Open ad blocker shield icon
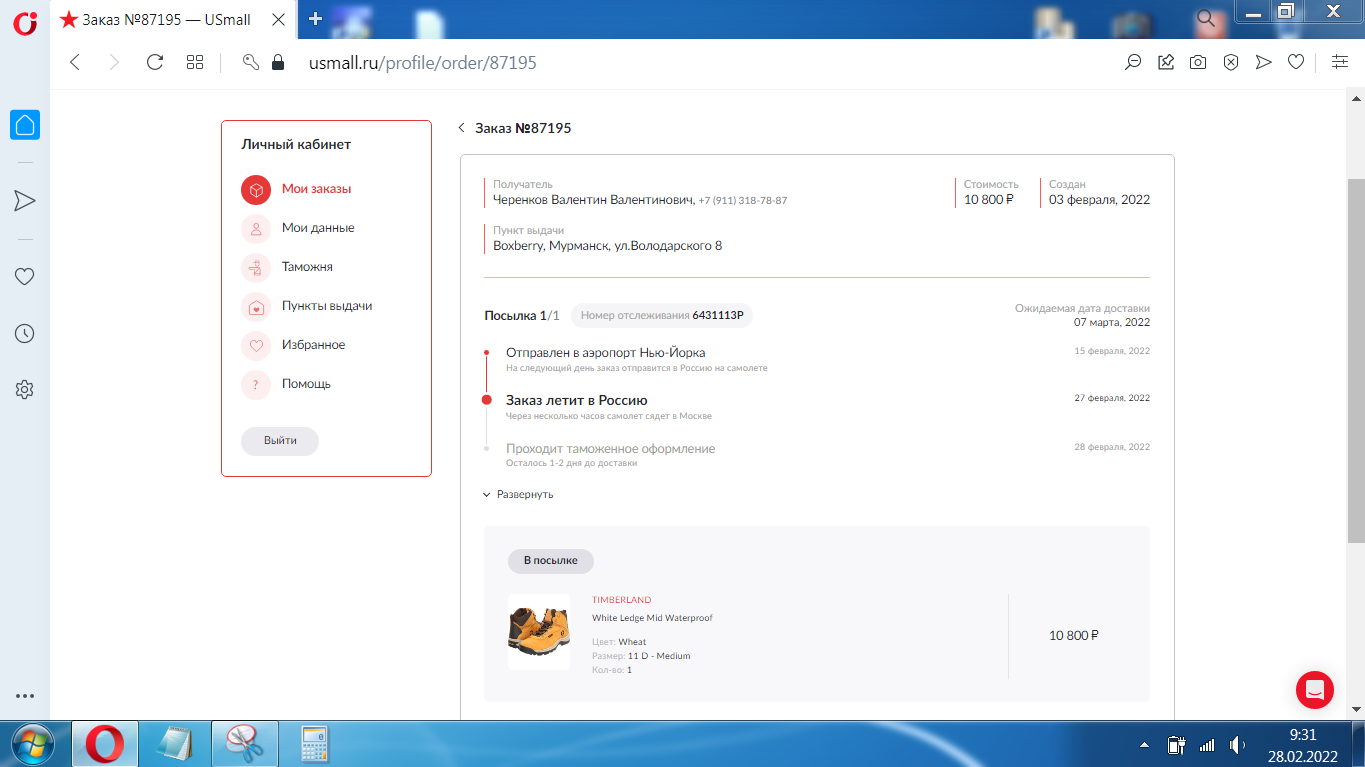1365x767 pixels. pos(1231,62)
